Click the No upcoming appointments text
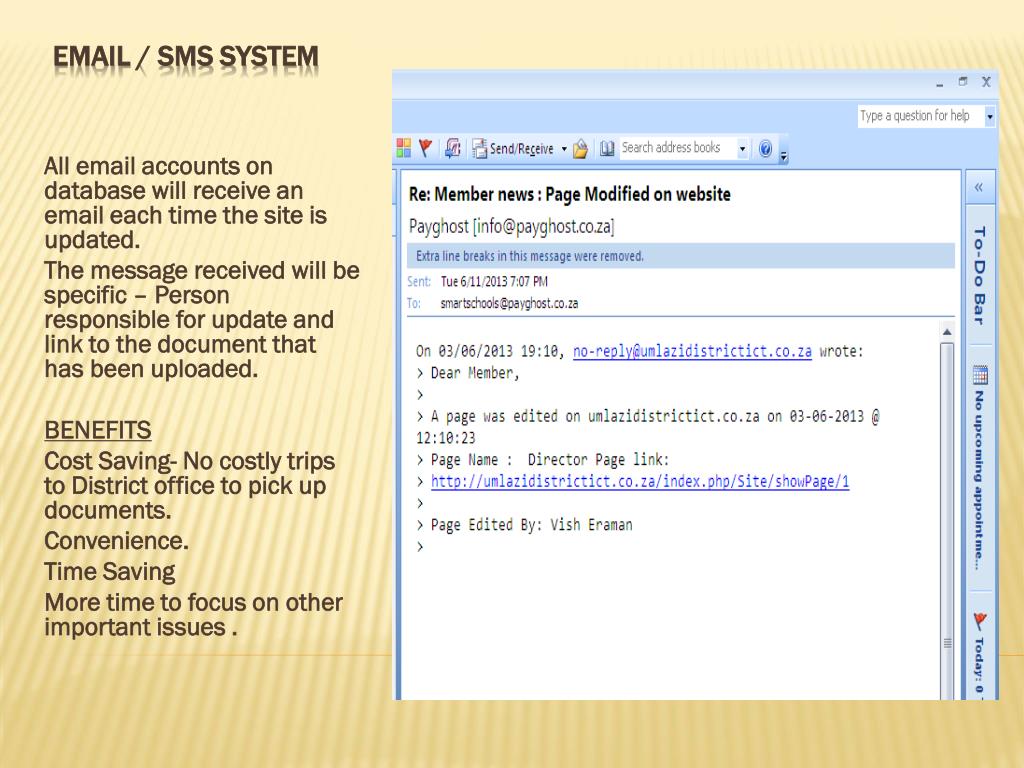The height and width of the screenshot is (768, 1024). 979,479
